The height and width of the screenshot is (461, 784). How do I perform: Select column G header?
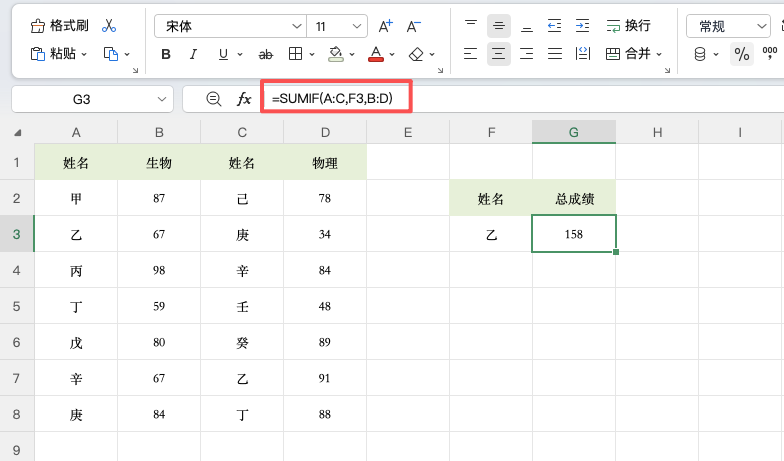pos(574,132)
